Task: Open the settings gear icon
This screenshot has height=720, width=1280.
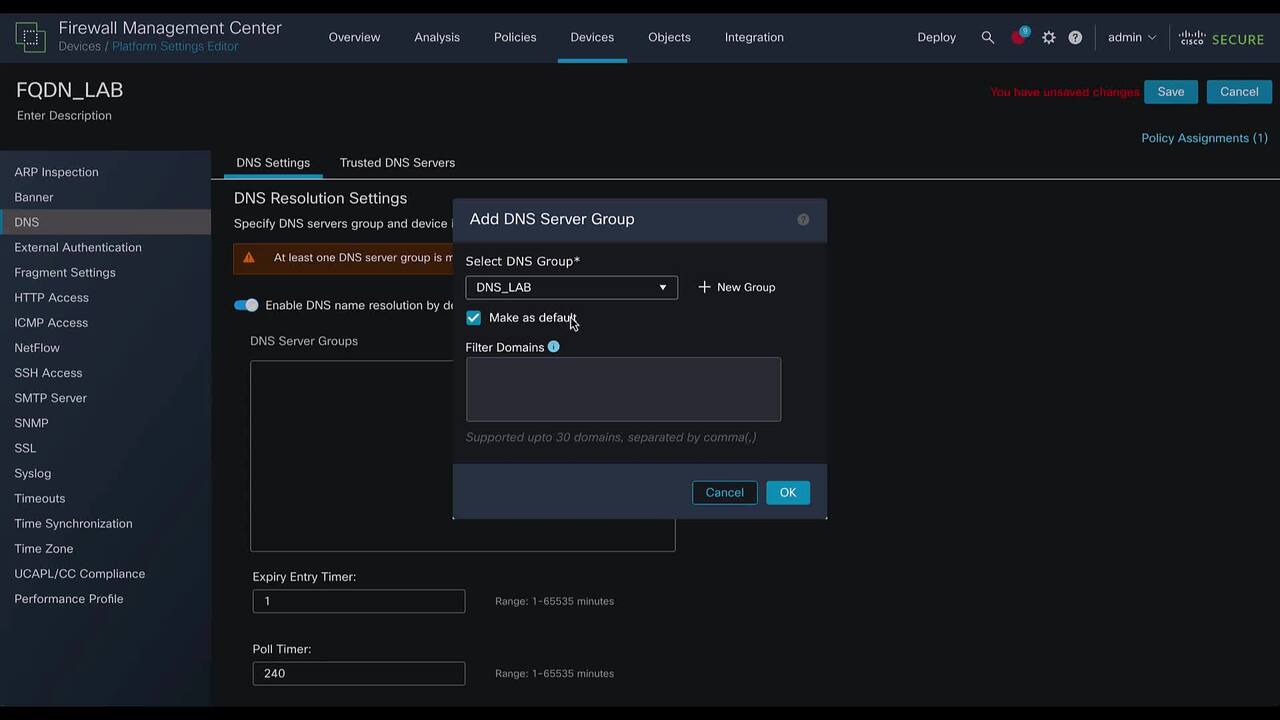Action: point(1048,37)
